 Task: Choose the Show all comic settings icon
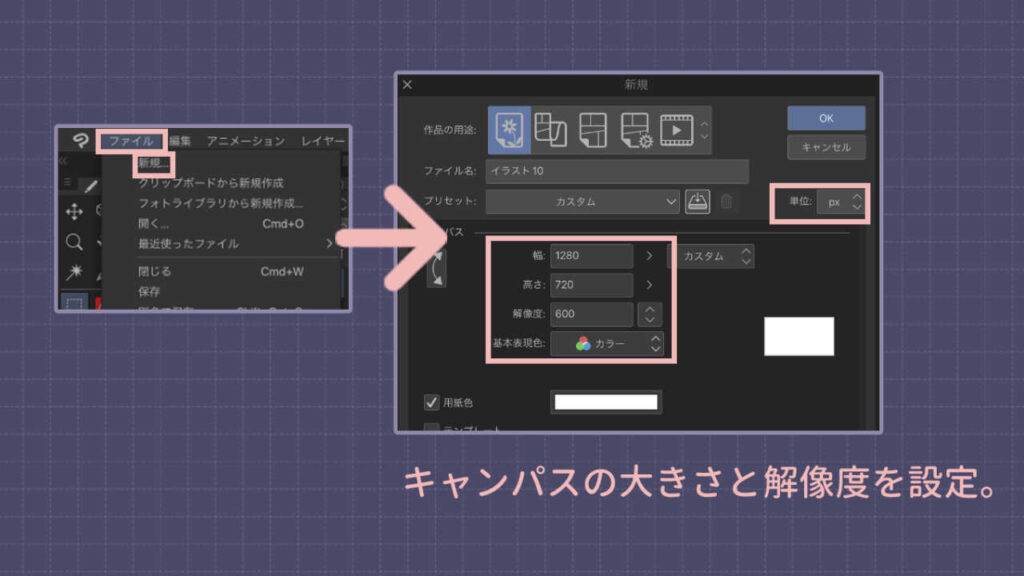pyautogui.click(x=635, y=130)
